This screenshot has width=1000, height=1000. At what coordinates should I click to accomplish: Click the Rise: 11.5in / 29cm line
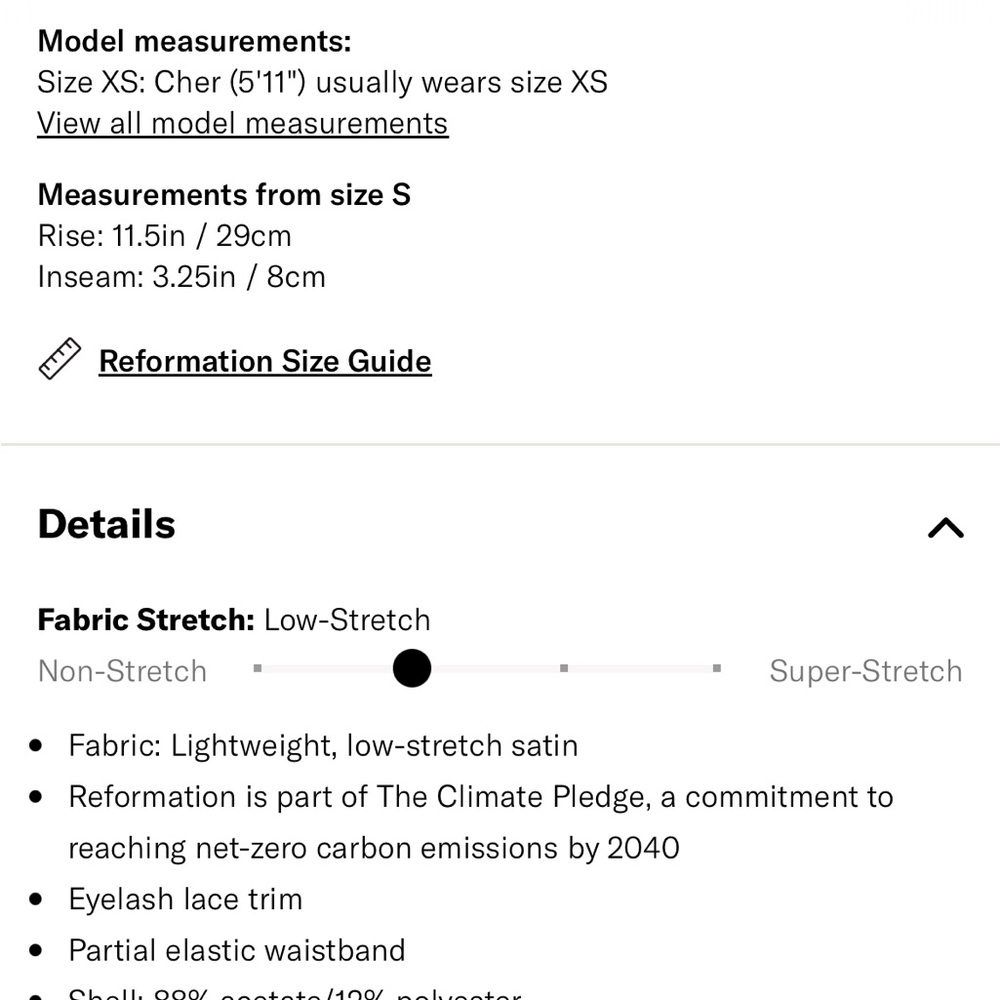point(165,236)
